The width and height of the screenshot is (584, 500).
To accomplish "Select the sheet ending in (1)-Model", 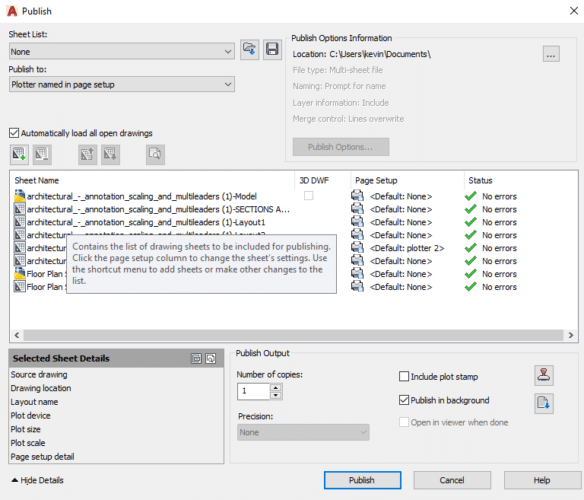I will 142,196.
